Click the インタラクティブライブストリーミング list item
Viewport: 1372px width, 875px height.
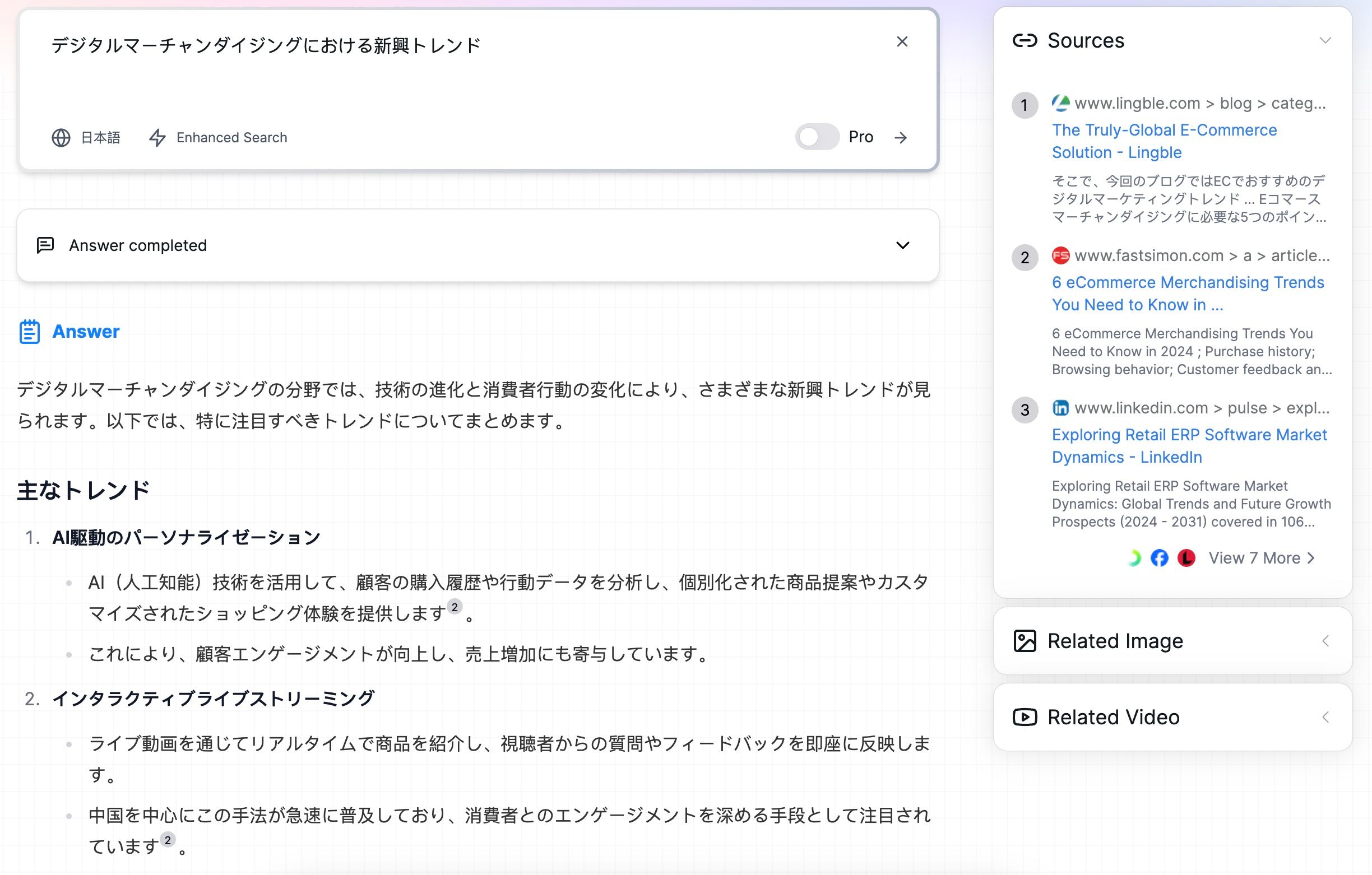(x=213, y=699)
